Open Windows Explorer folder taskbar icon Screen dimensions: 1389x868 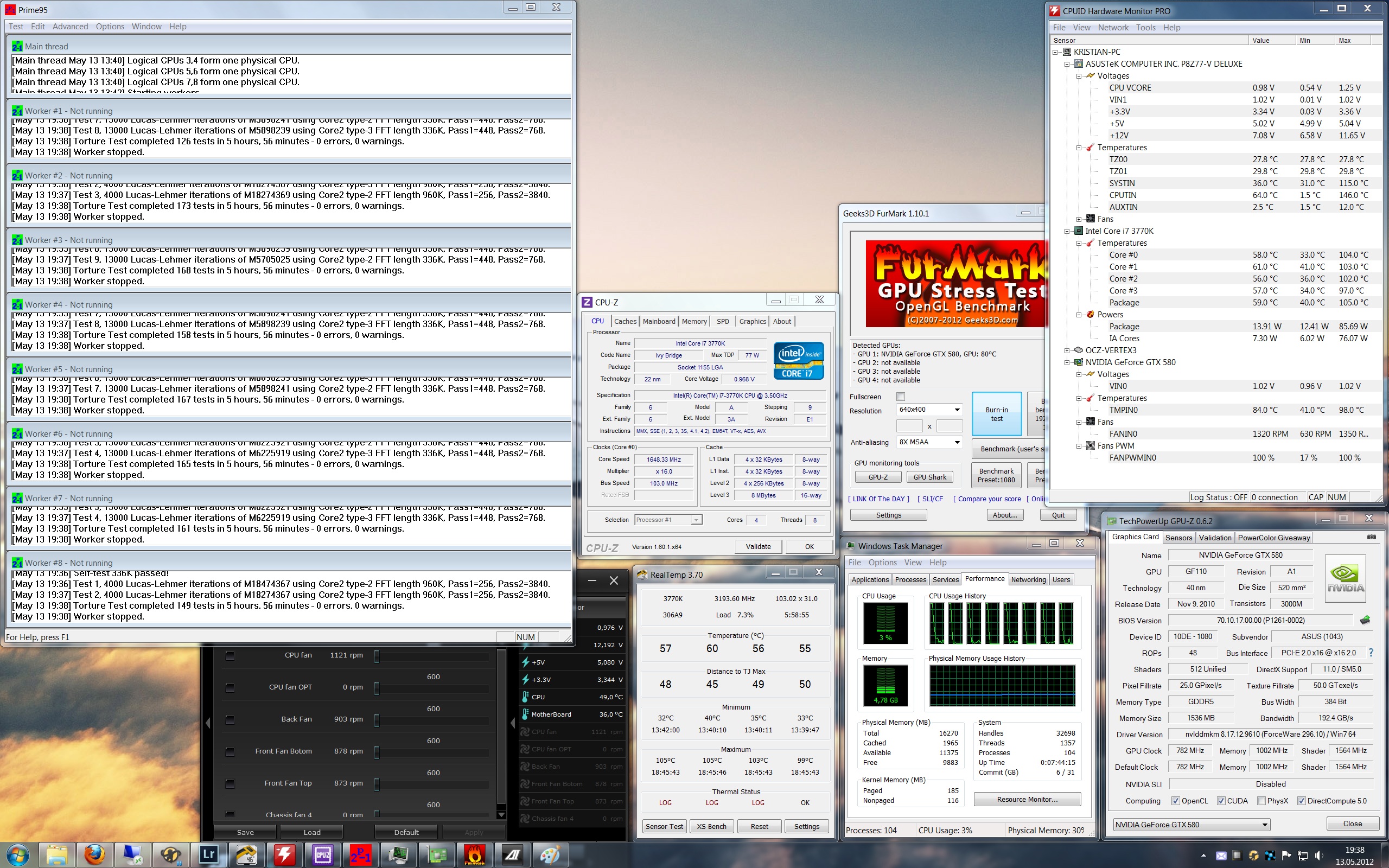coord(58,856)
